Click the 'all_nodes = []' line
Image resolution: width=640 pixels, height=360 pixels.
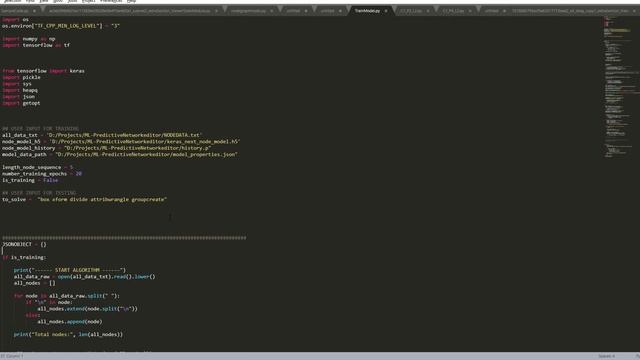coord(35,283)
